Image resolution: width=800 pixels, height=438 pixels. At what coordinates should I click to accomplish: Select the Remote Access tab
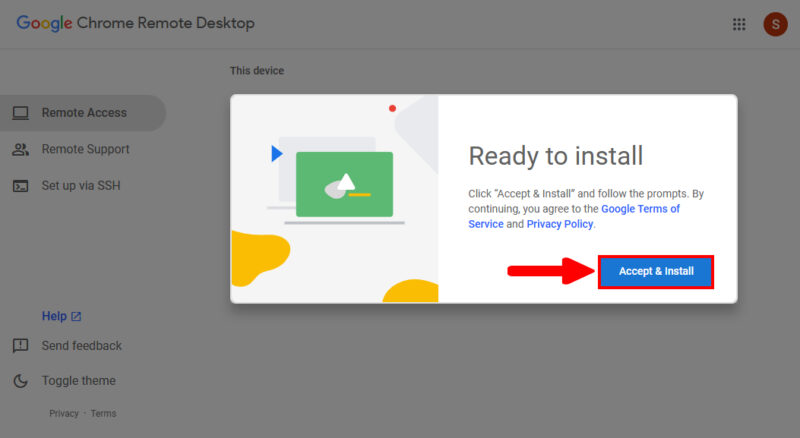pyautogui.click(x=83, y=113)
